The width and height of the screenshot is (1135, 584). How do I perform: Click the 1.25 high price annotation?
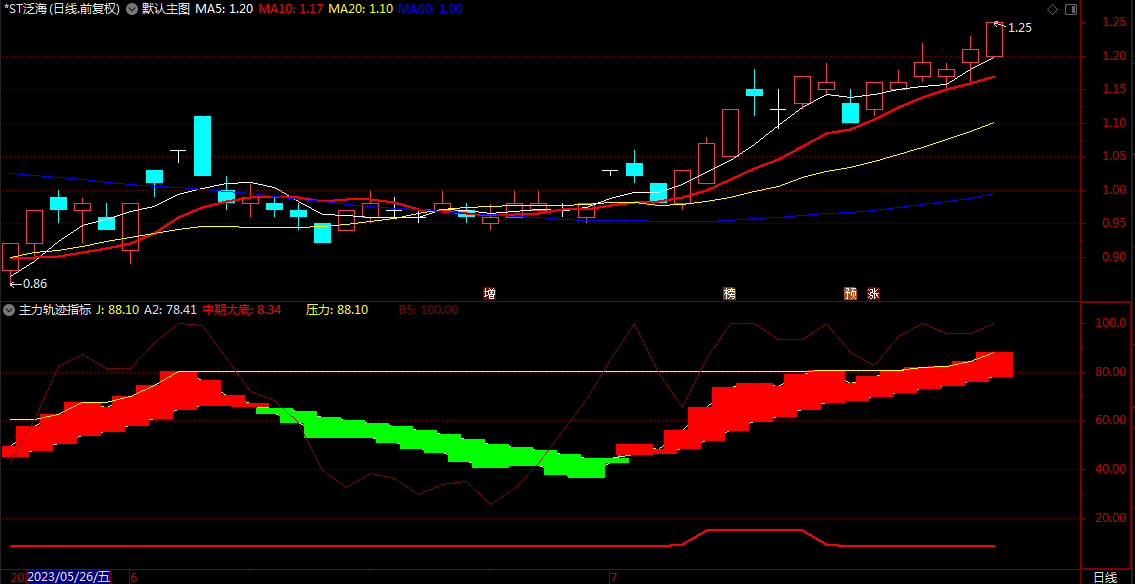1020,28
